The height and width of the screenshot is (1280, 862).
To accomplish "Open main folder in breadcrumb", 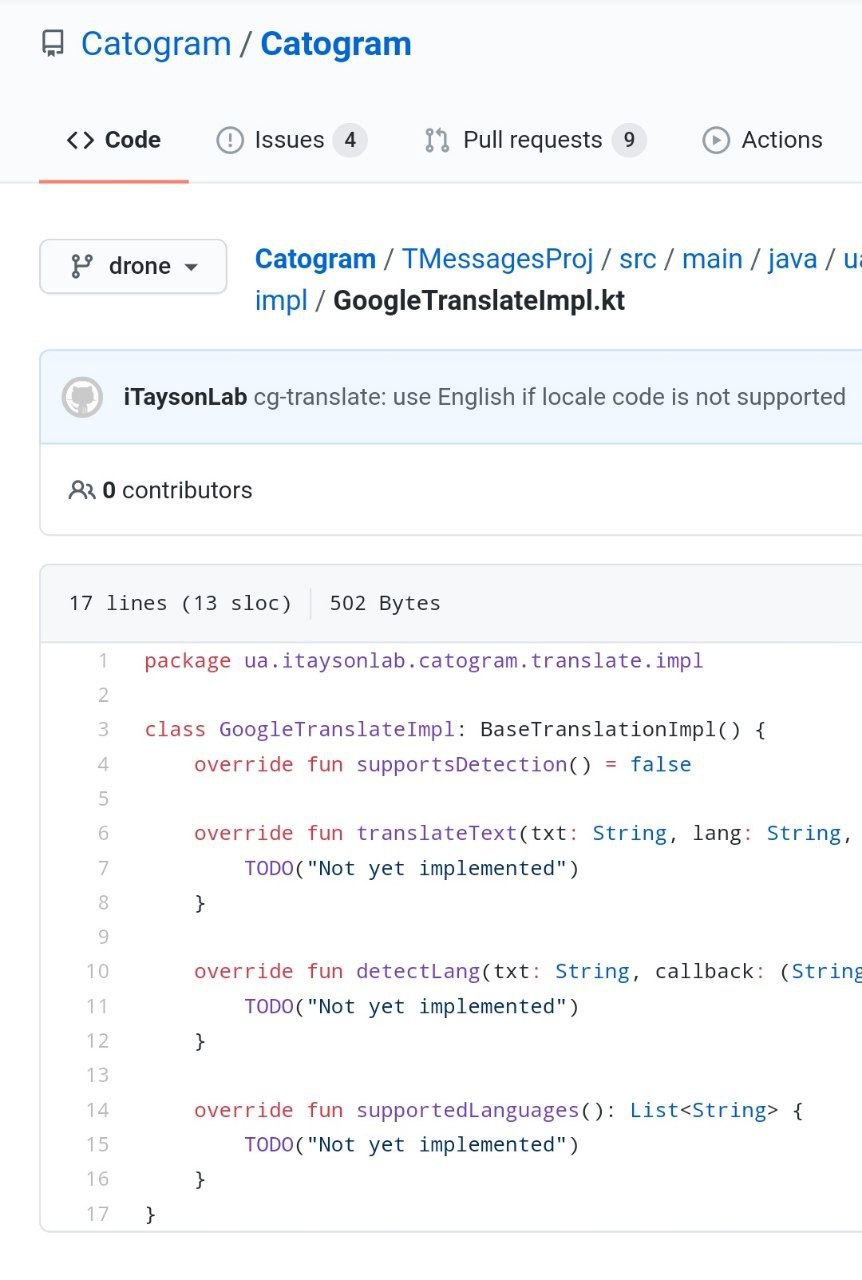I will pyautogui.click(x=712, y=259).
